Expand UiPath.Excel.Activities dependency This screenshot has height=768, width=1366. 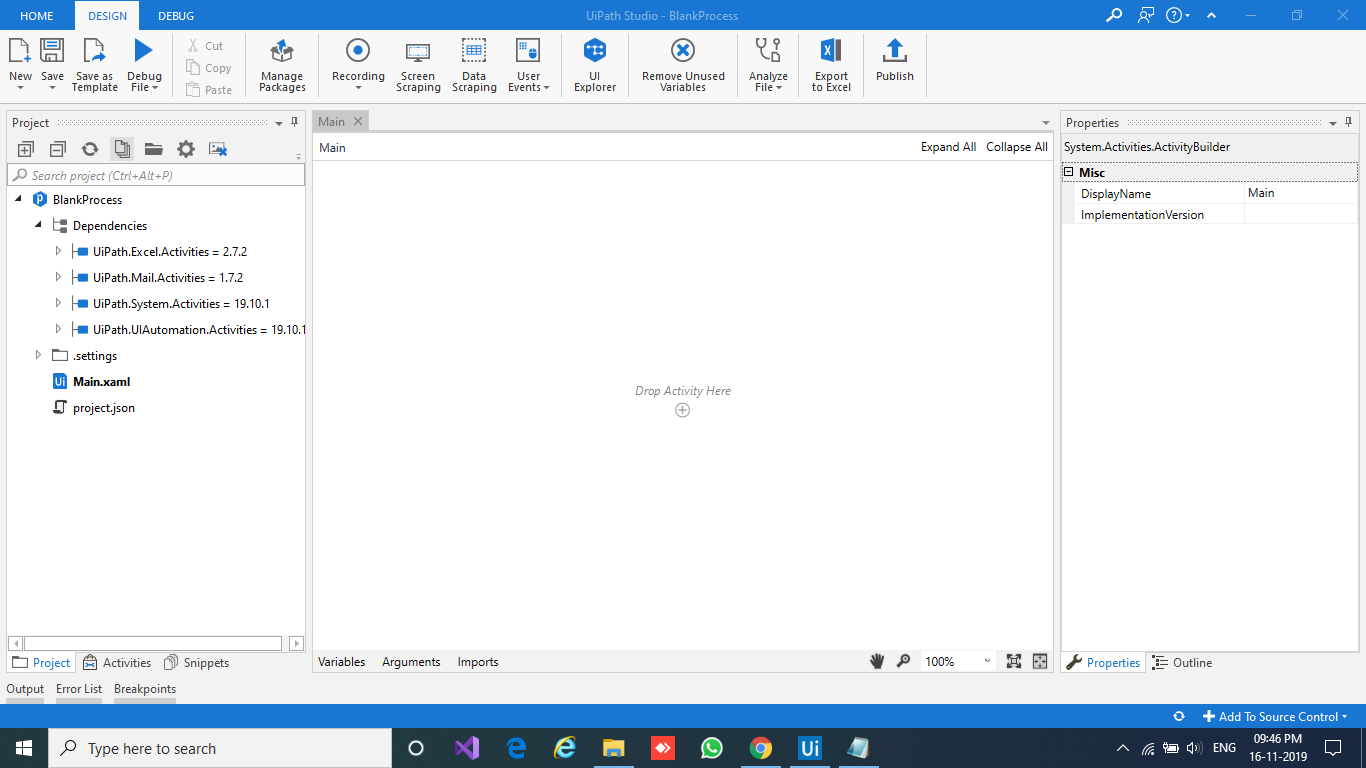point(58,251)
